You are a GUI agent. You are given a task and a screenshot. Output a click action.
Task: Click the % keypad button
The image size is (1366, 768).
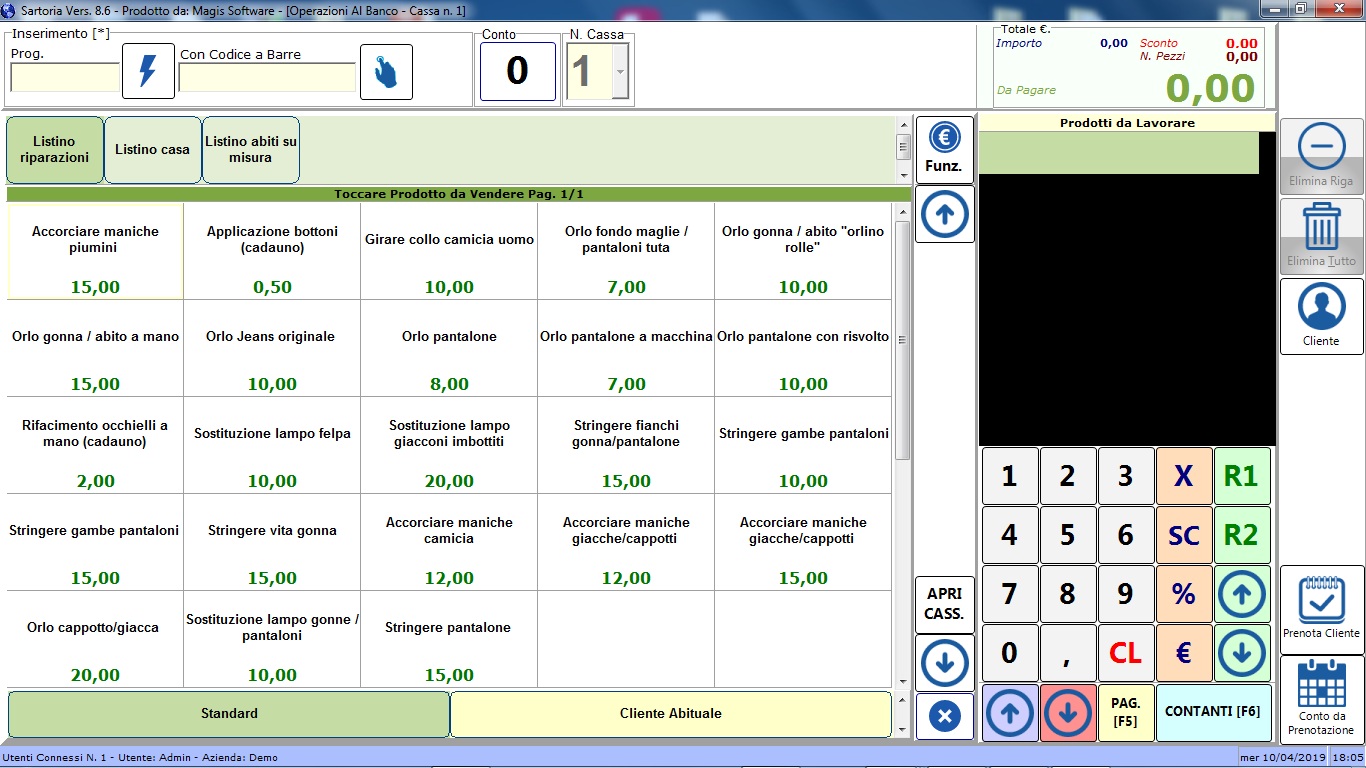[x=1184, y=594]
